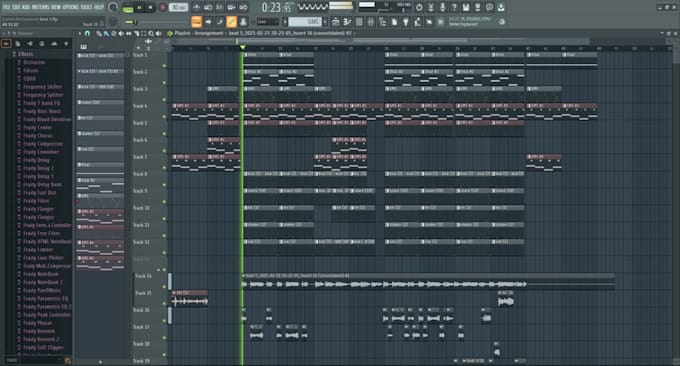Toggle the highlighted link/channel rack icon
680x366 pixels.
tap(232, 22)
